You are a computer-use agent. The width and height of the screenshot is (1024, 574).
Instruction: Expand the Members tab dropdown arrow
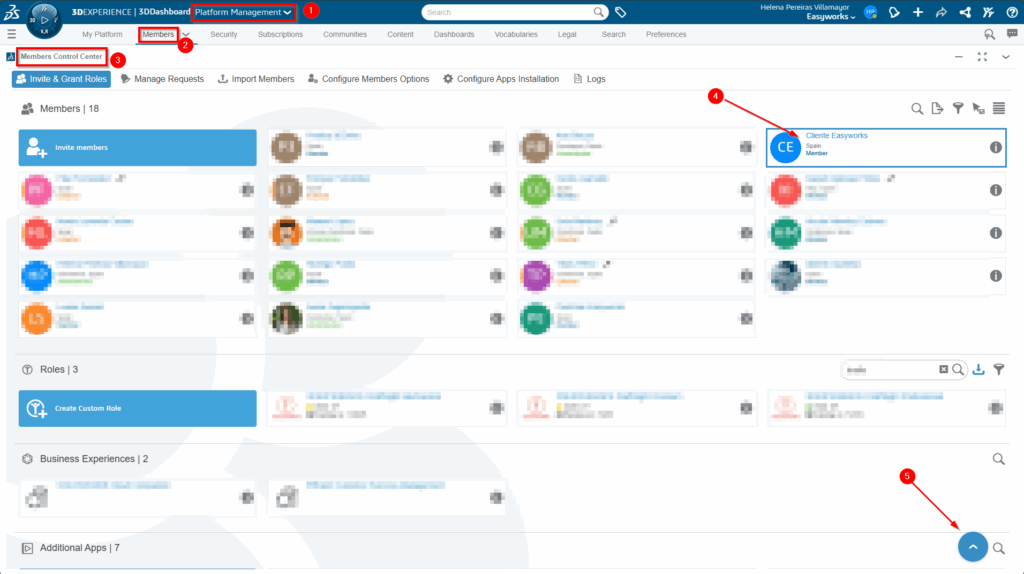[x=186, y=35]
